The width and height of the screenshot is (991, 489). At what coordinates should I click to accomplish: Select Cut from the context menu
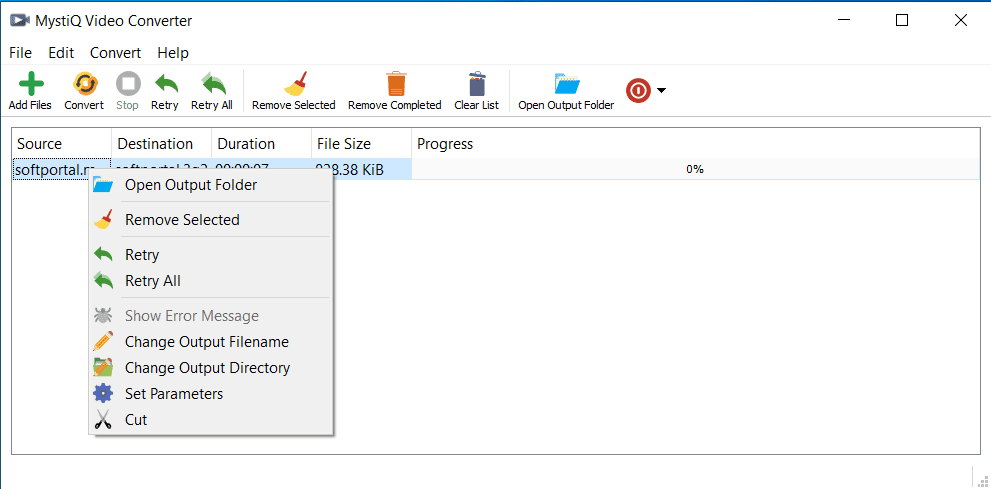coord(136,420)
